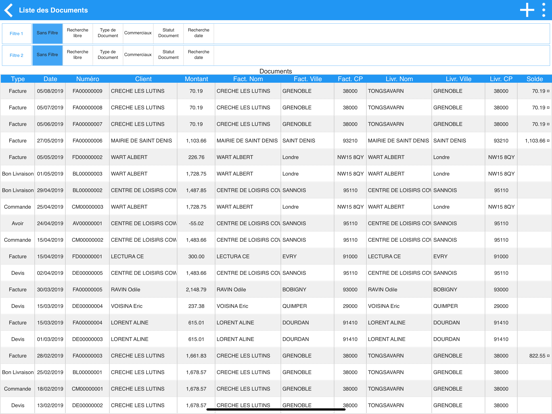Choose Recherche libre in Filtre 1 row
Screen dimensions: 552x414
[77, 33]
